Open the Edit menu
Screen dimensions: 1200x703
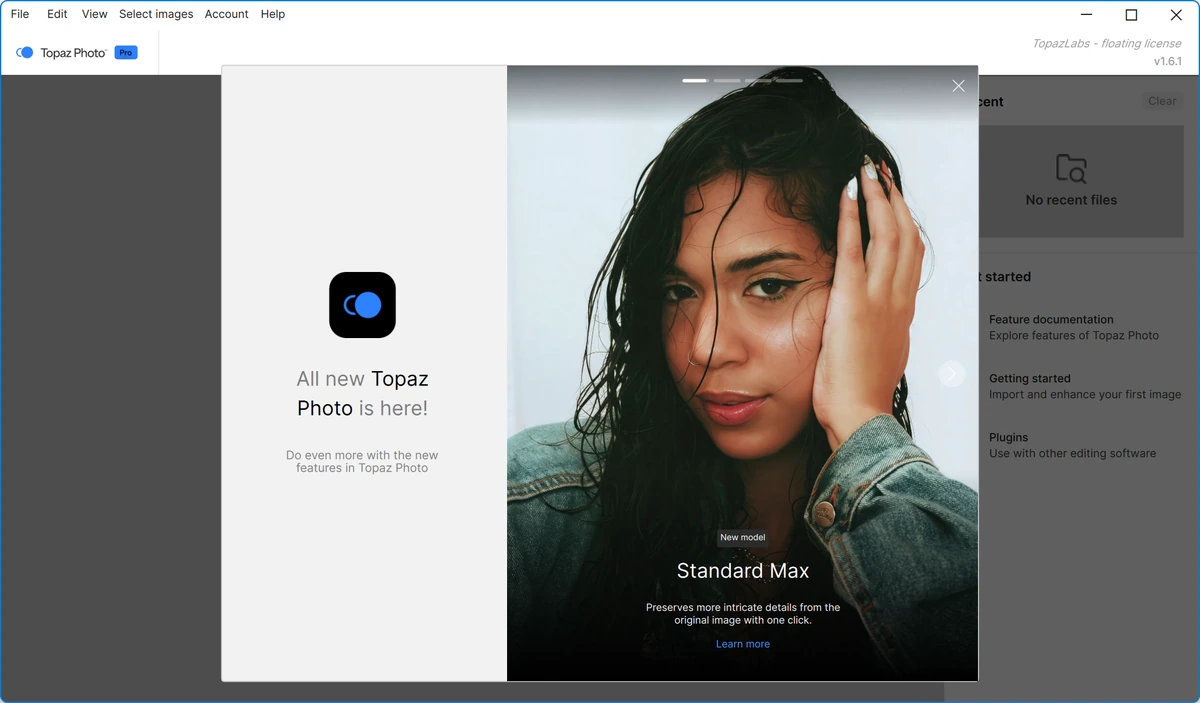(57, 14)
